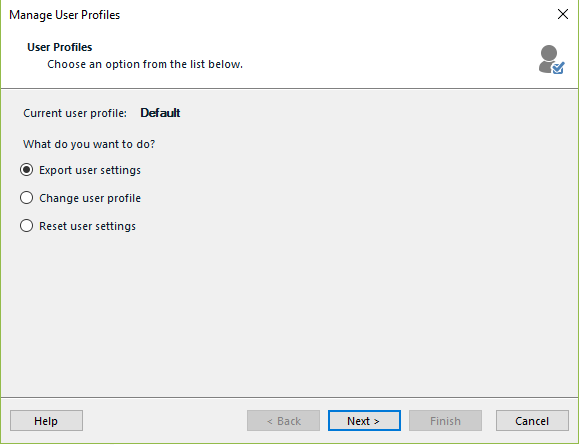Click the blue checkmark badge on user icon

pos(558,68)
